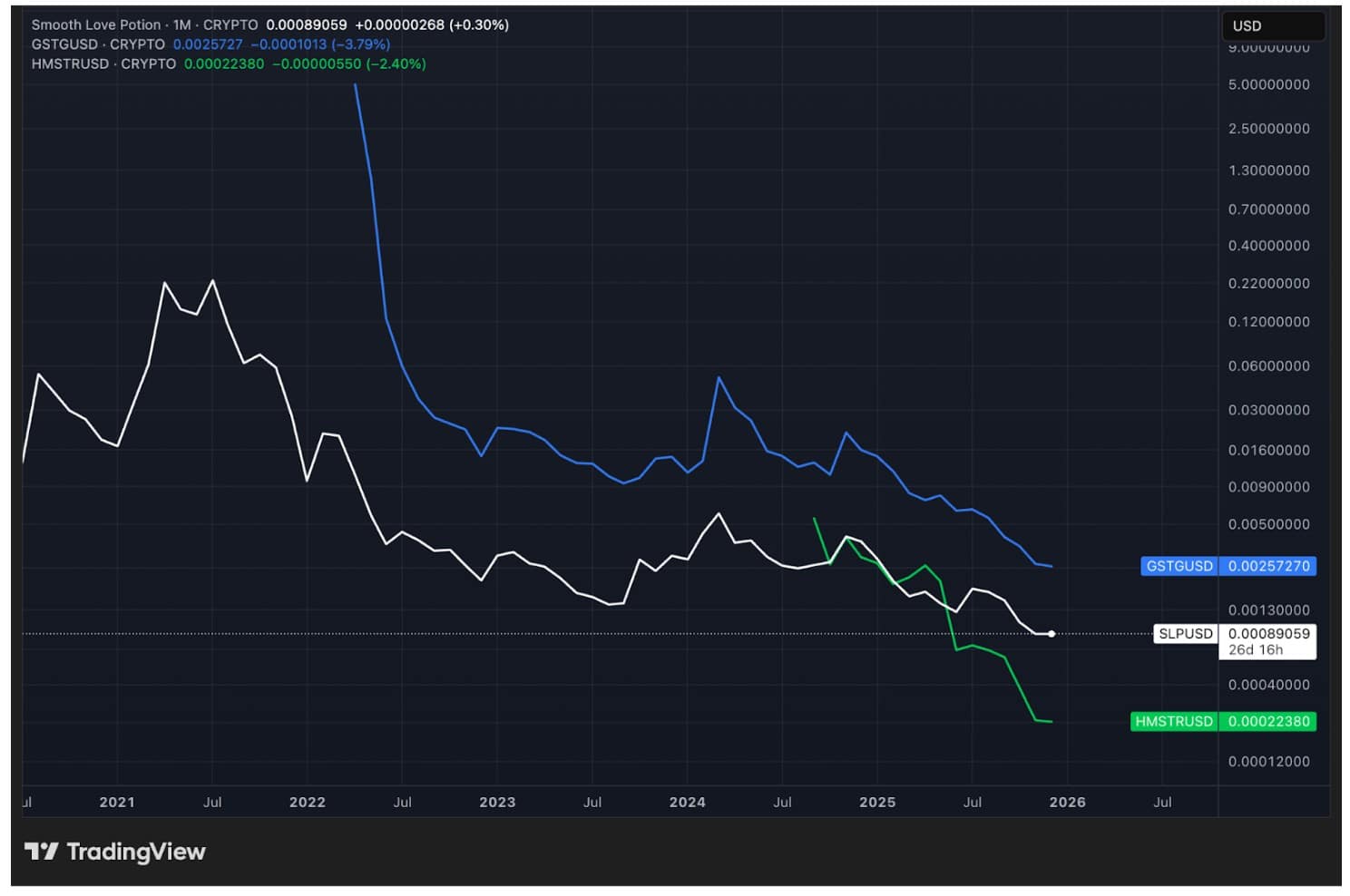Click the 2024 label on time axis
The height and width of the screenshot is (896, 1350).
coord(687,803)
